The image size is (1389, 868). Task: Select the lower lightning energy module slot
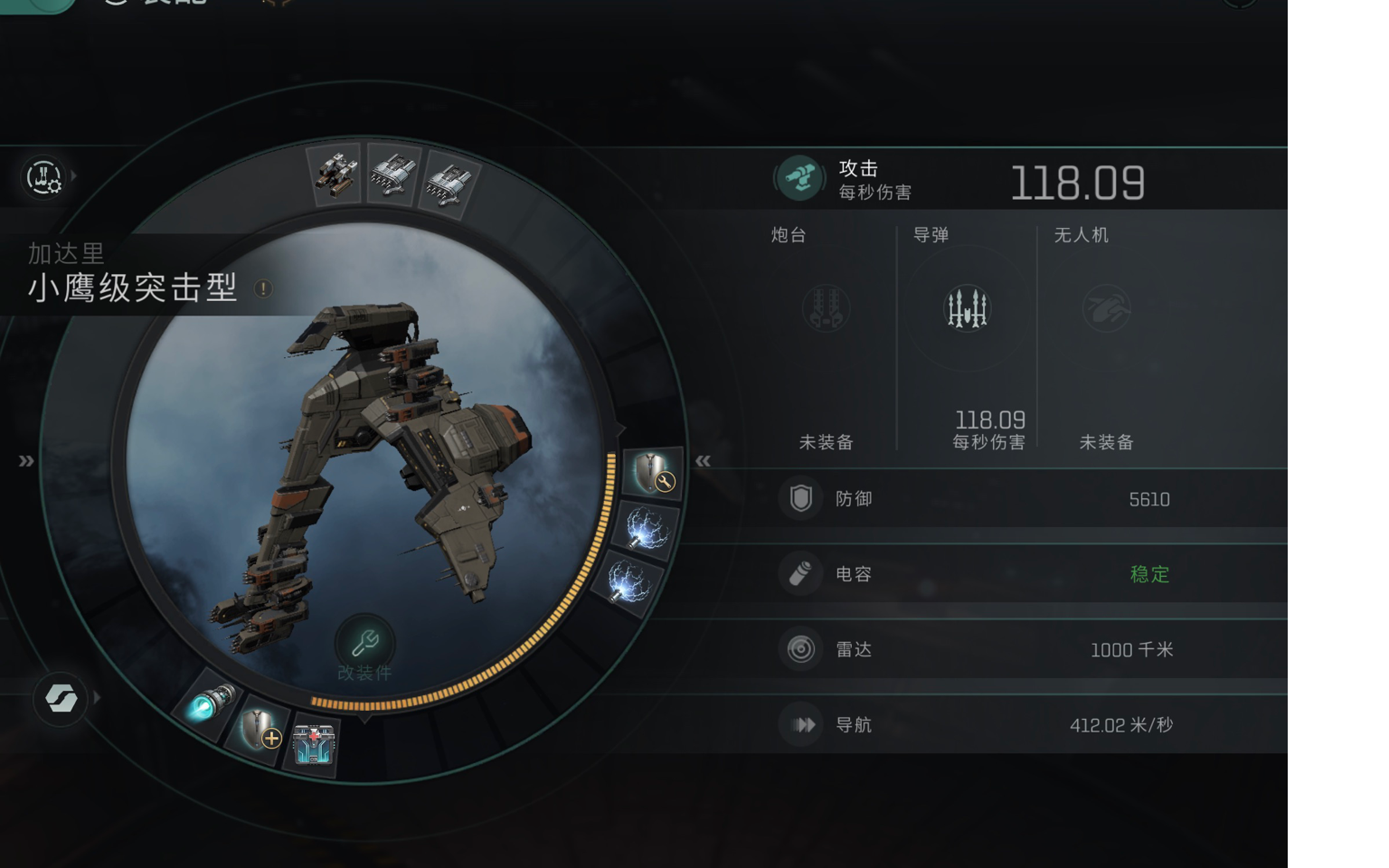[x=626, y=581]
